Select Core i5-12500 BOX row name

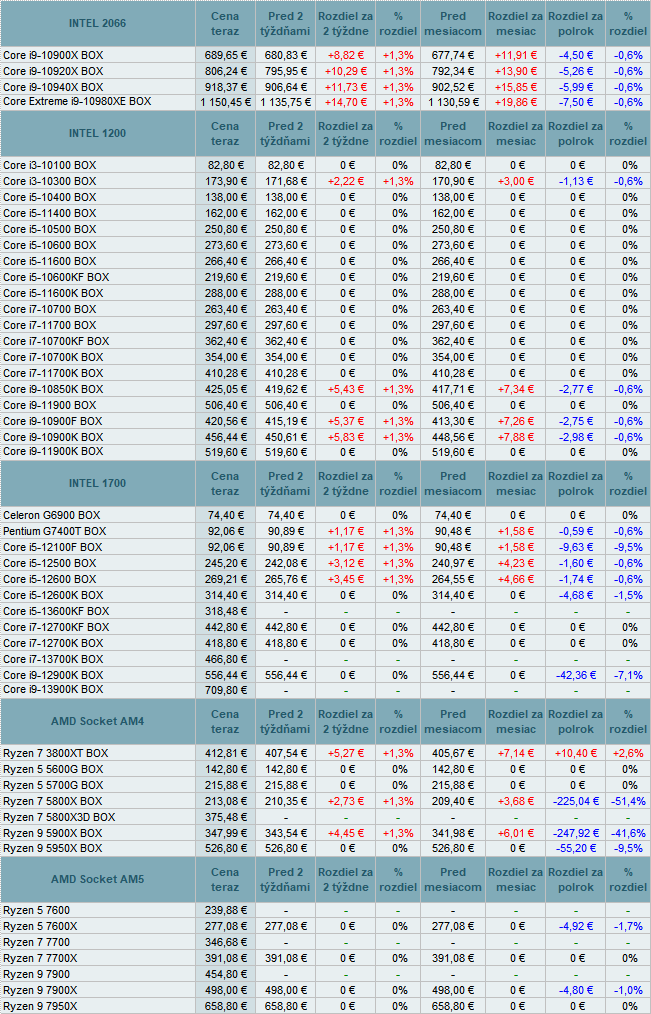50,563
